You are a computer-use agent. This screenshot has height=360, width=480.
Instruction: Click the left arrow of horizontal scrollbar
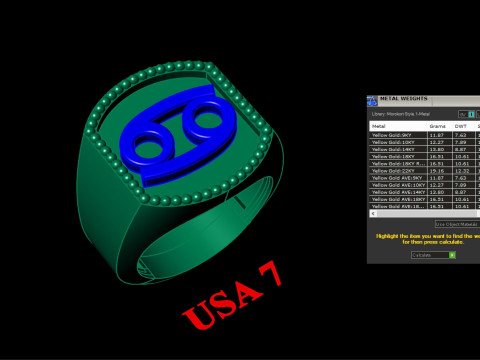(373, 213)
